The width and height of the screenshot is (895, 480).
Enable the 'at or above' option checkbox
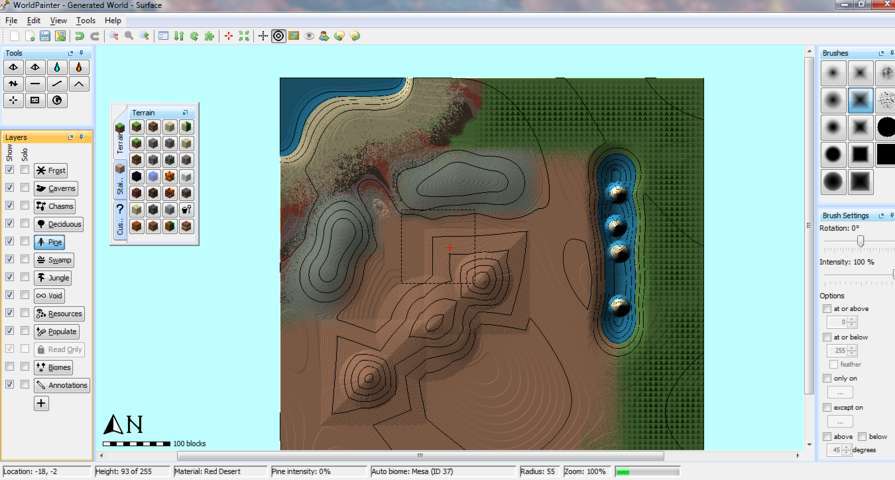826,309
